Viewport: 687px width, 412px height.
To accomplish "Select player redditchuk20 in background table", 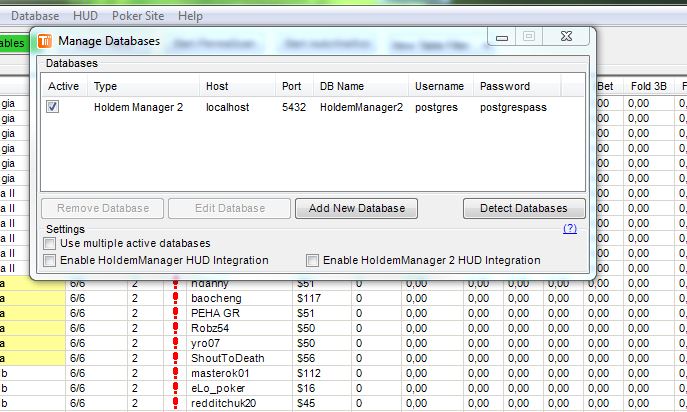I will click(x=223, y=403).
